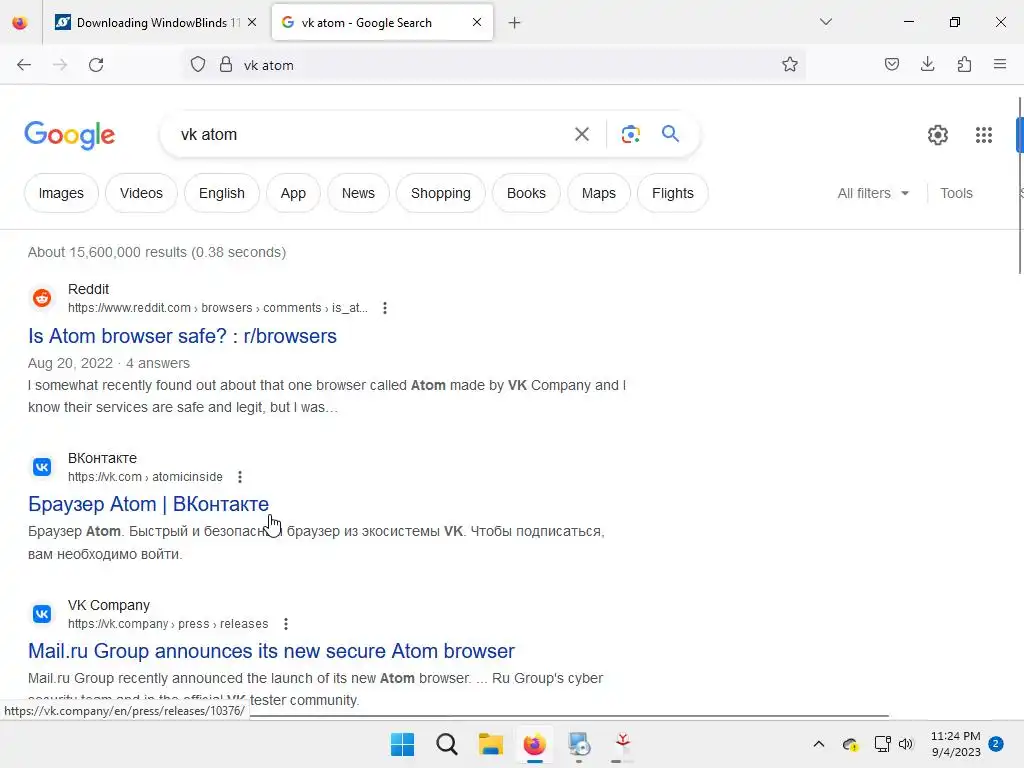Viewport: 1024px width, 768px height.
Task: Click the Reddit favicon
Action: pyautogui.click(x=42, y=298)
